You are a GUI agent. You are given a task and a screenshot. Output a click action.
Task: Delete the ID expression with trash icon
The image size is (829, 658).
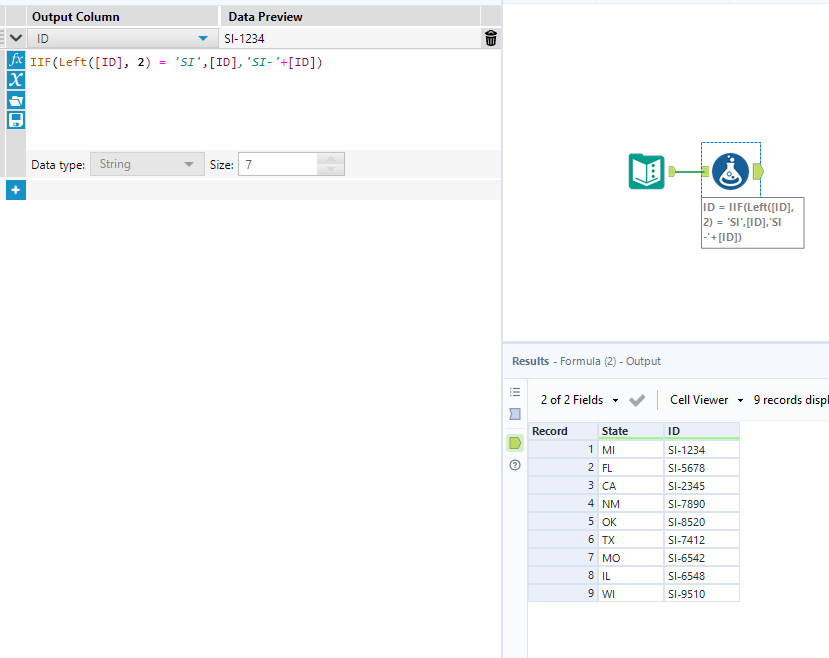pyautogui.click(x=491, y=38)
